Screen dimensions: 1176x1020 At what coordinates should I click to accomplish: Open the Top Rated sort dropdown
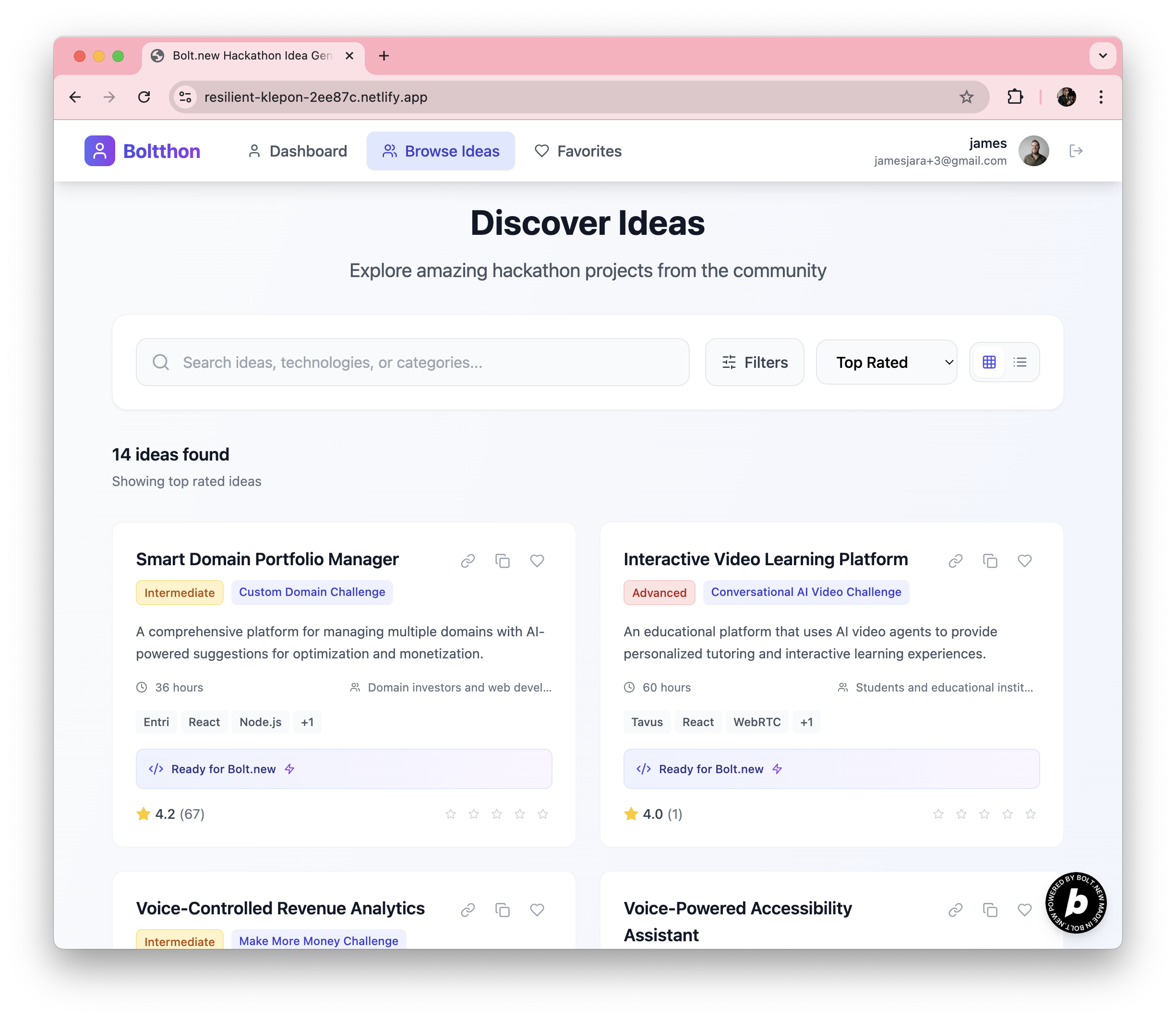click(x=886, y=362)
